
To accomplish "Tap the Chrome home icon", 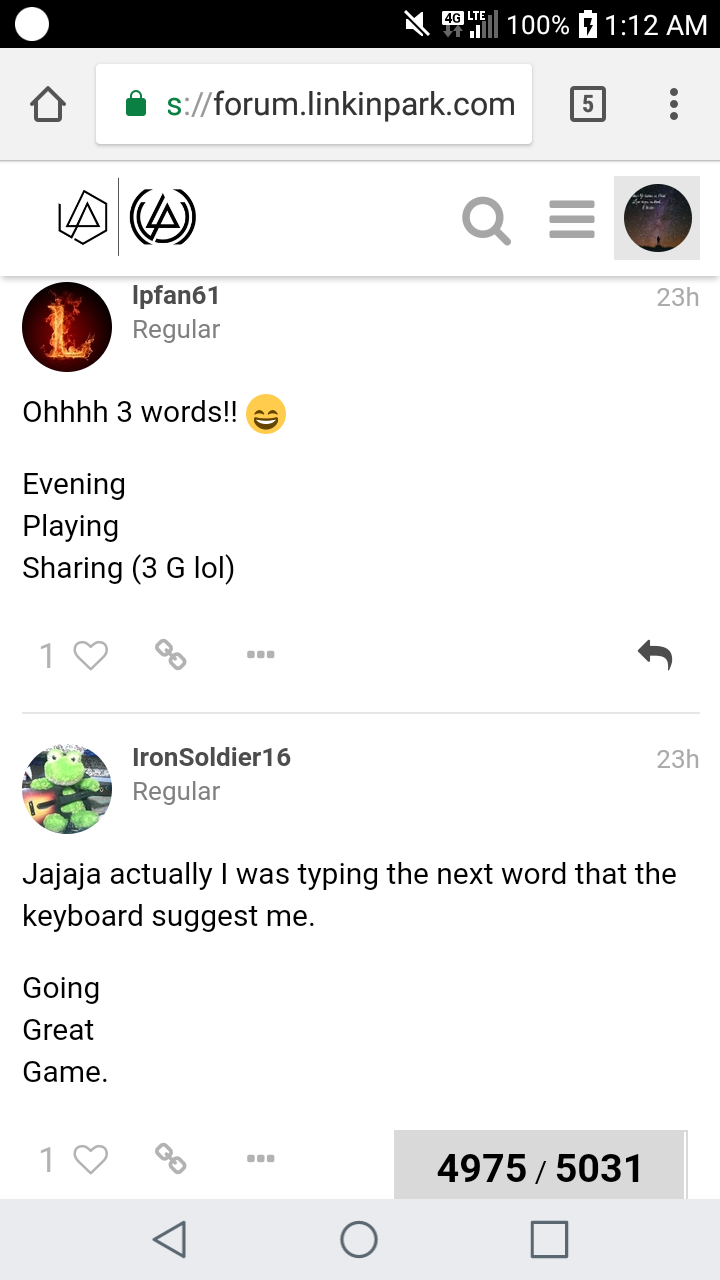I will point(48,104).
